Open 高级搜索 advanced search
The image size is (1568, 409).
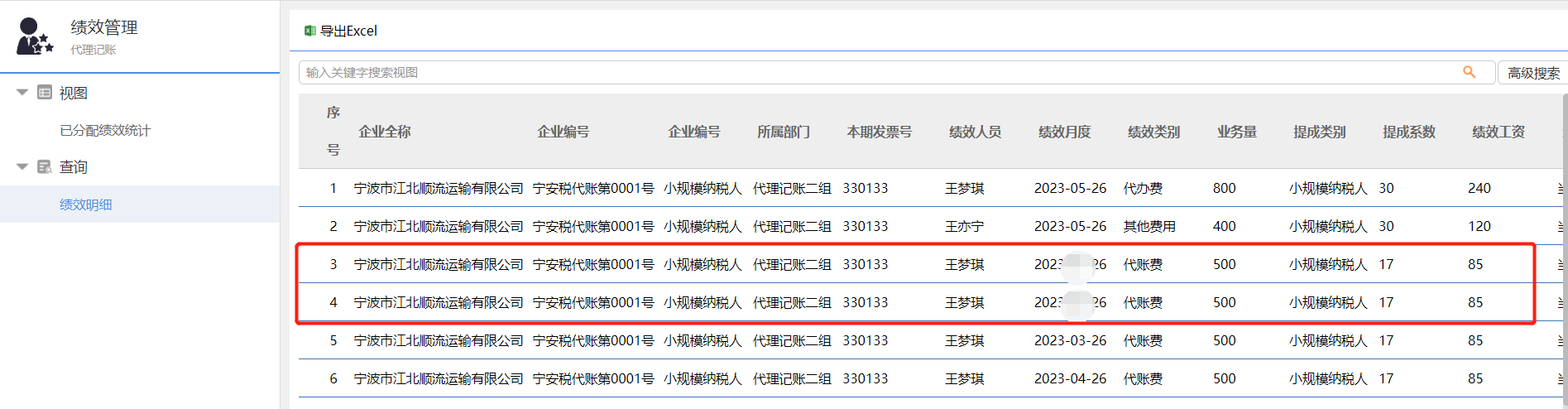tap(1533, 73)
